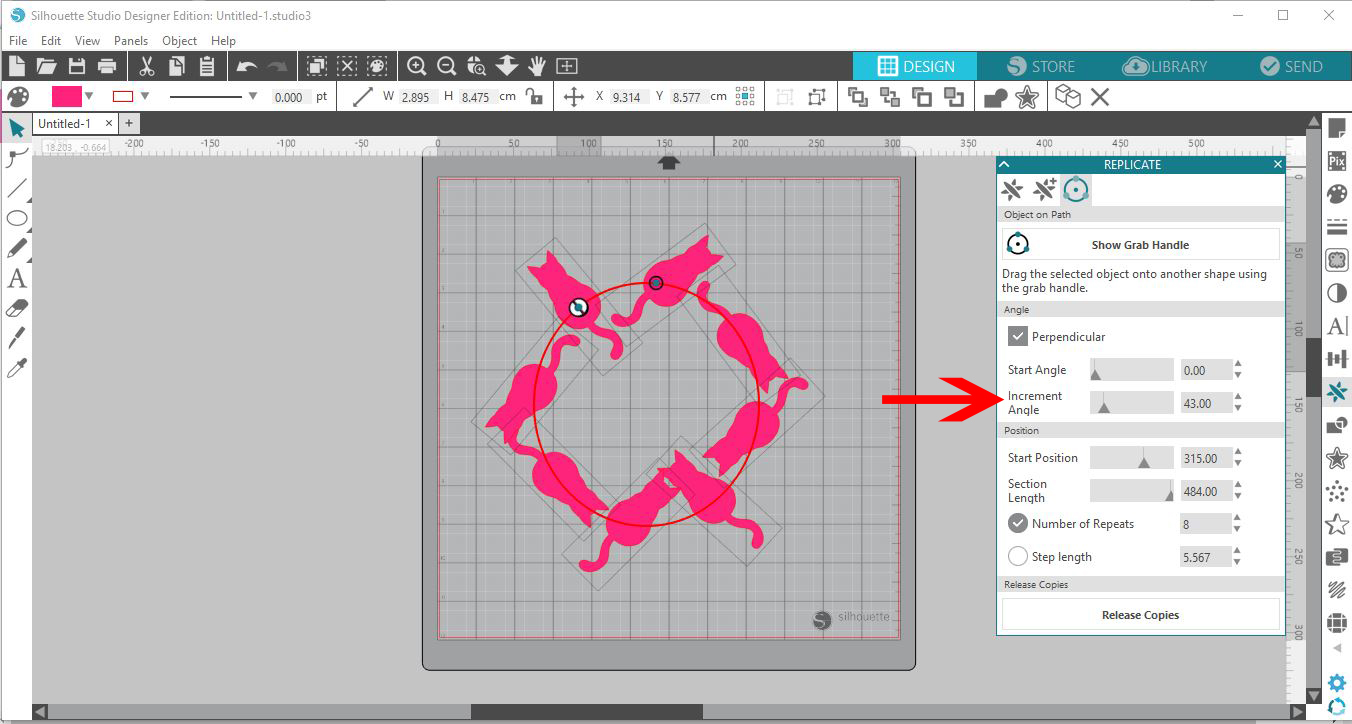Cut selection with scissors icon
Image resolution: width=1352 pixels, height=724 pixels.
146,66
